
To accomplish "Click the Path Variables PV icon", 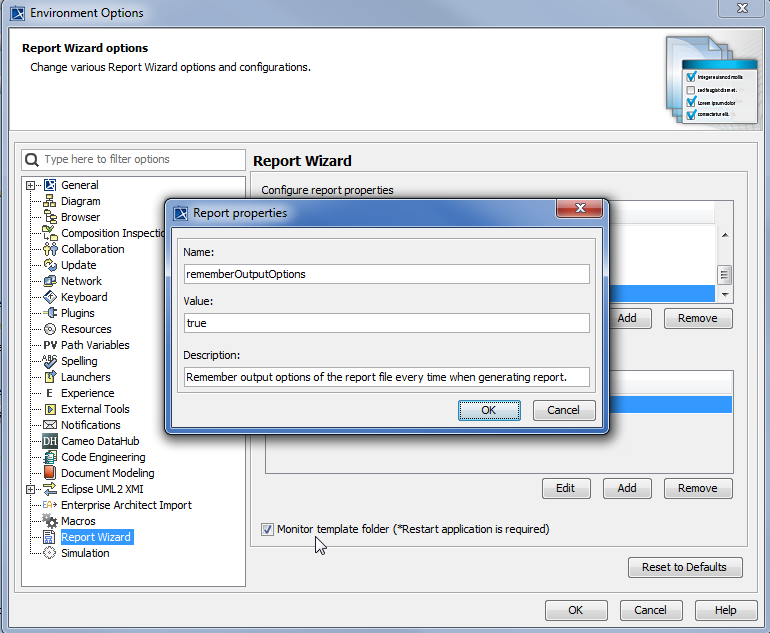I will [50, 345].
